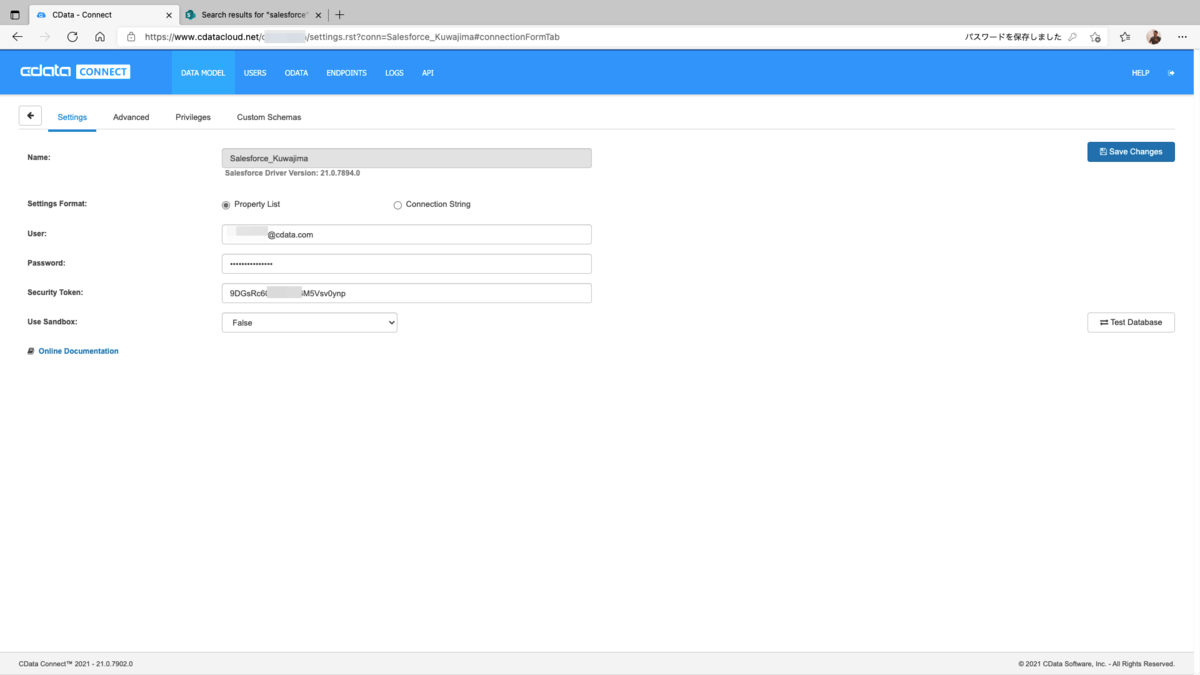The image size is (1200, 675).
Task: Switch to the Privileges tab
Action: coord(193,117)
